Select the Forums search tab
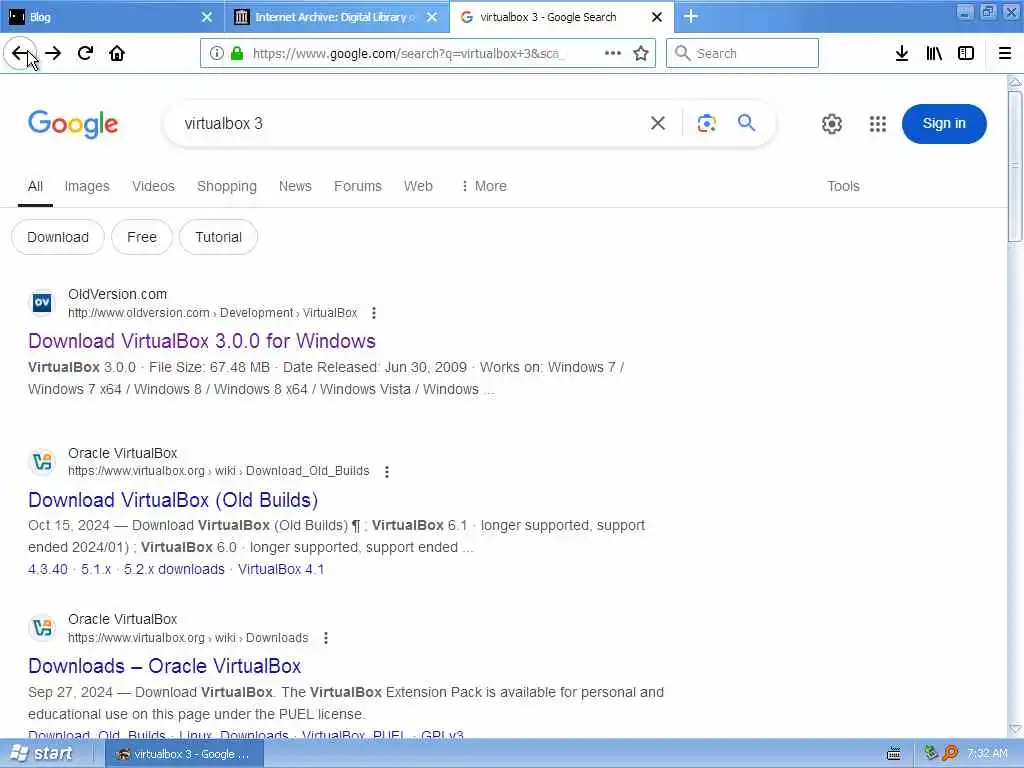This screenshot has width=1024, height=768. [x=358, y=186]
